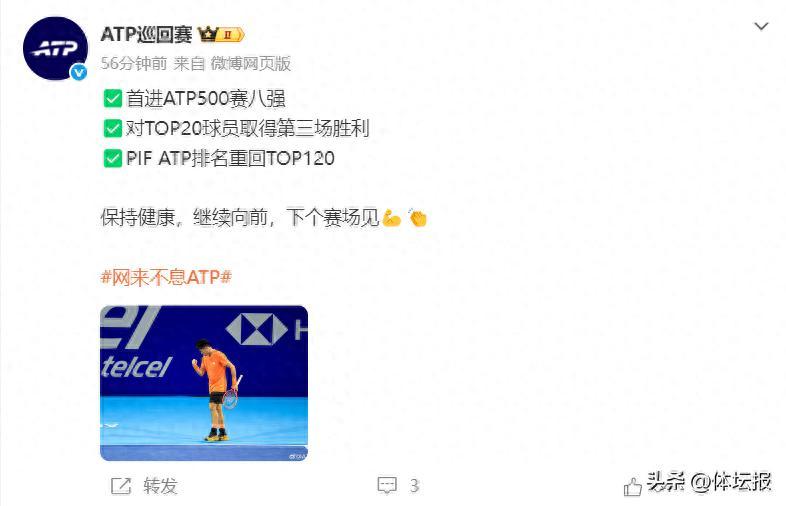The width and height of the screenshot is (786, 506).
Task: Open the 56分钟前 timestamp
Action: click(134, 63)
